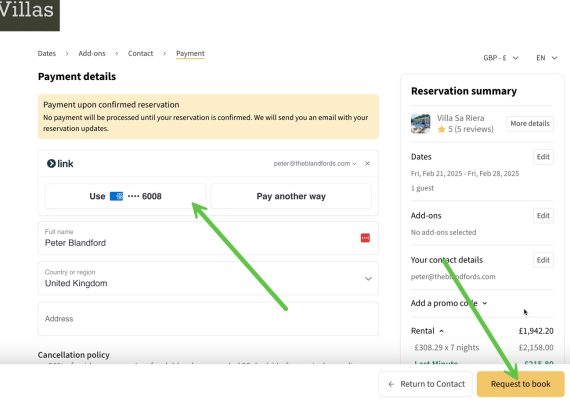Screen dimensions: 570x402
Task: Collapse the Rental price breakdown
Action: pos(427,331)
